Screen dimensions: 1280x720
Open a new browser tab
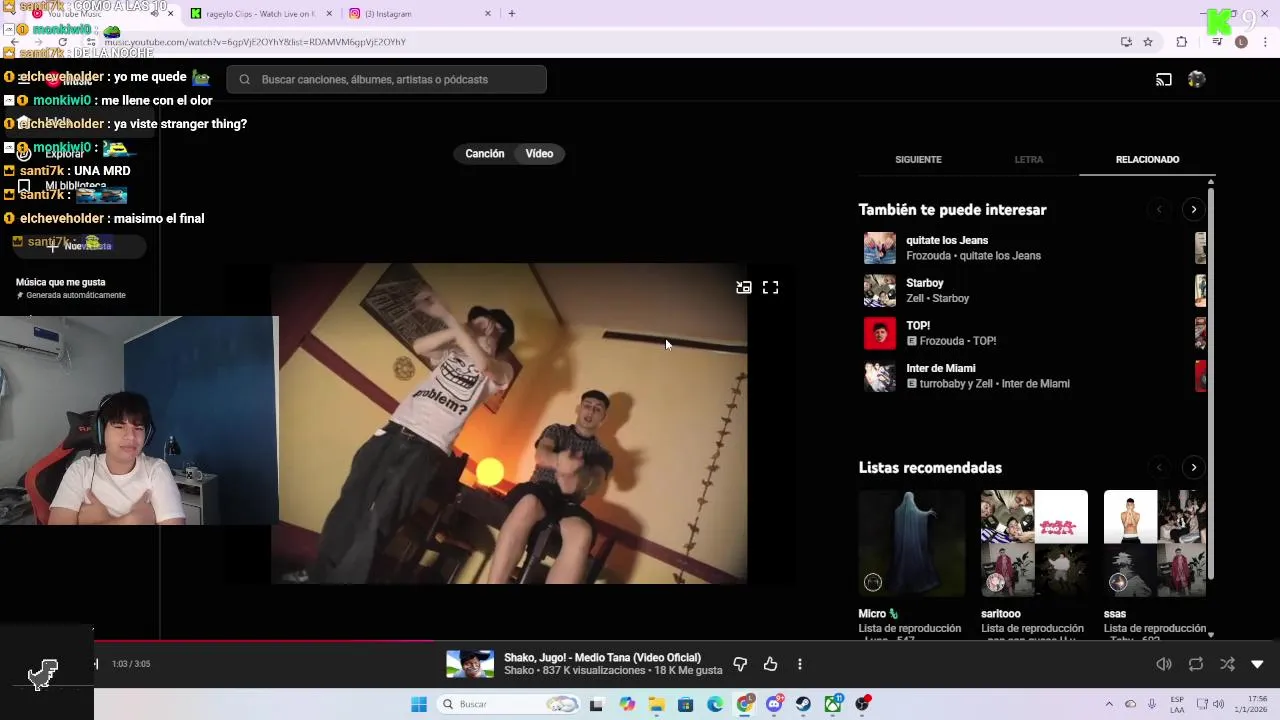pos(512,14)
